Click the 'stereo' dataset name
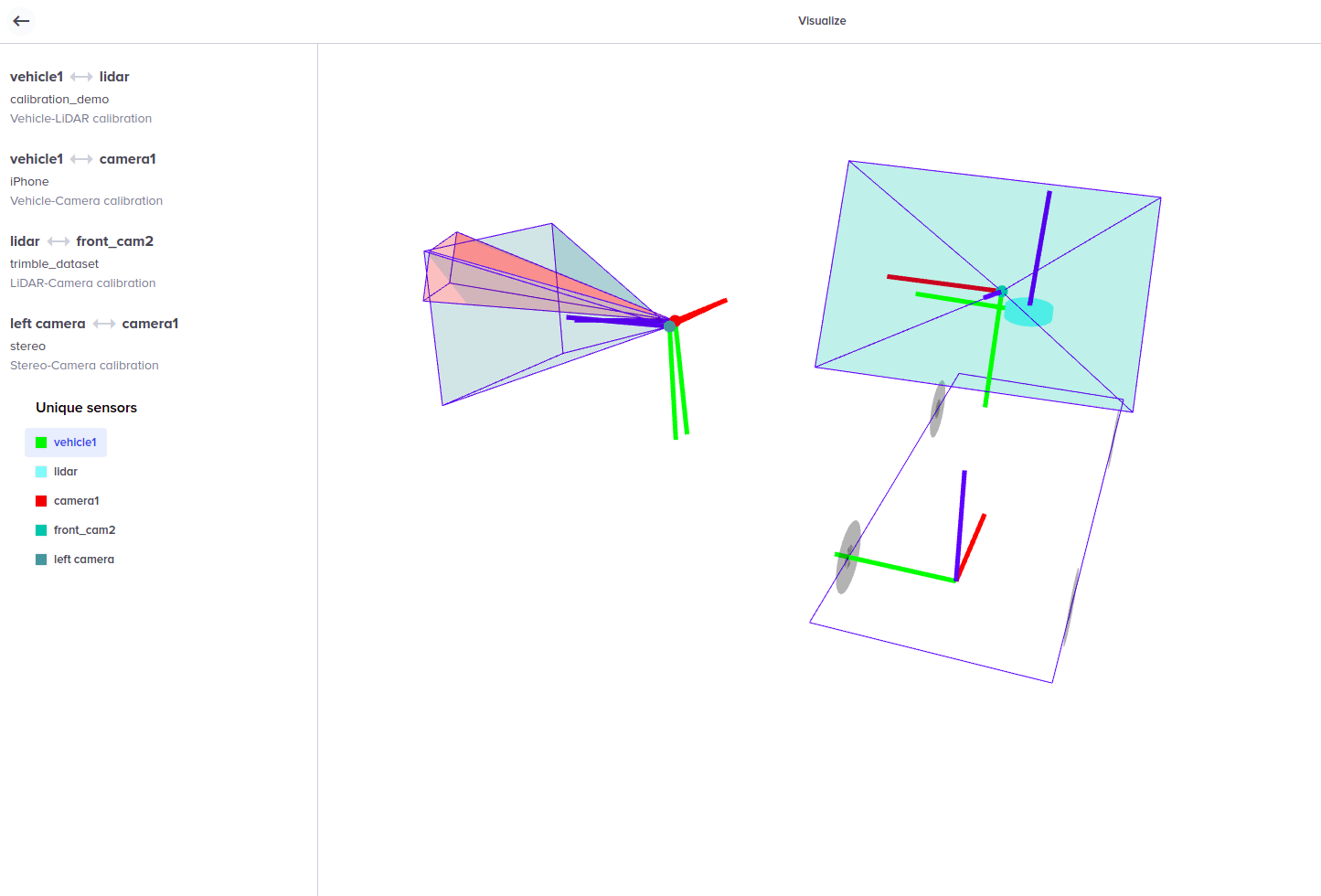 (x=27, y=346)
